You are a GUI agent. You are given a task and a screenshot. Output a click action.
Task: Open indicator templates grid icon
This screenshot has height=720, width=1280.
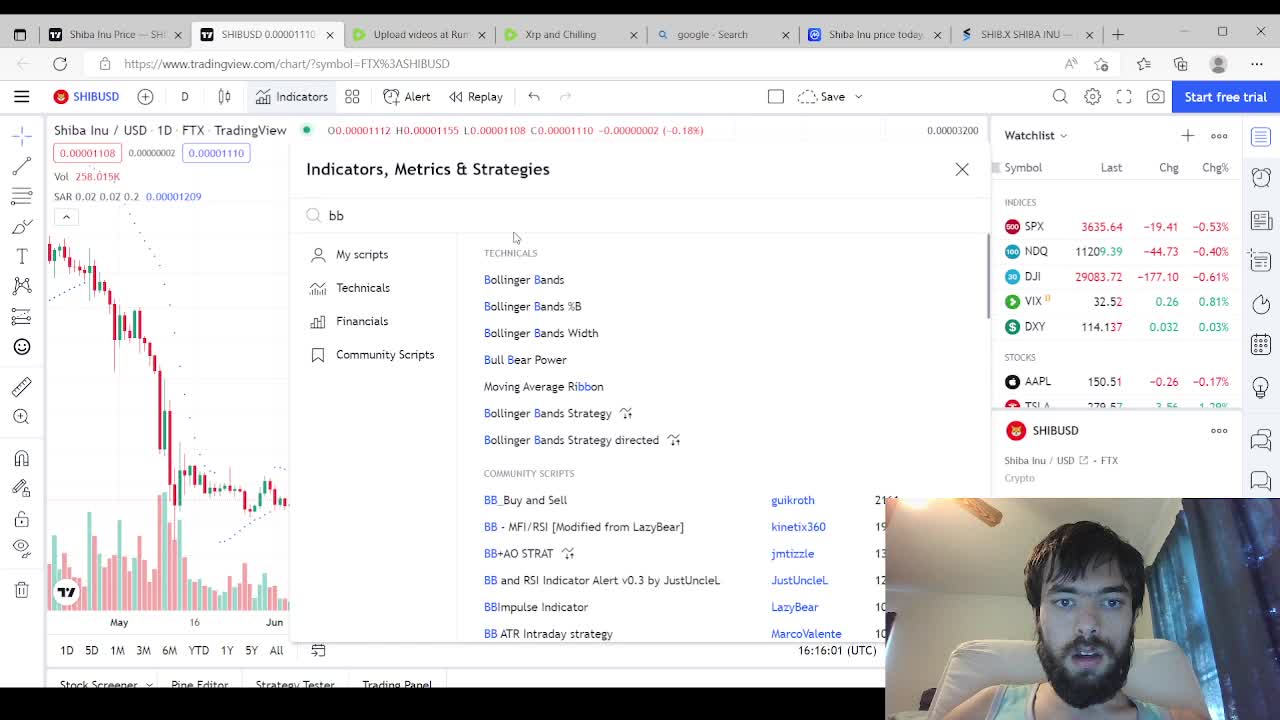click(352, 97)
